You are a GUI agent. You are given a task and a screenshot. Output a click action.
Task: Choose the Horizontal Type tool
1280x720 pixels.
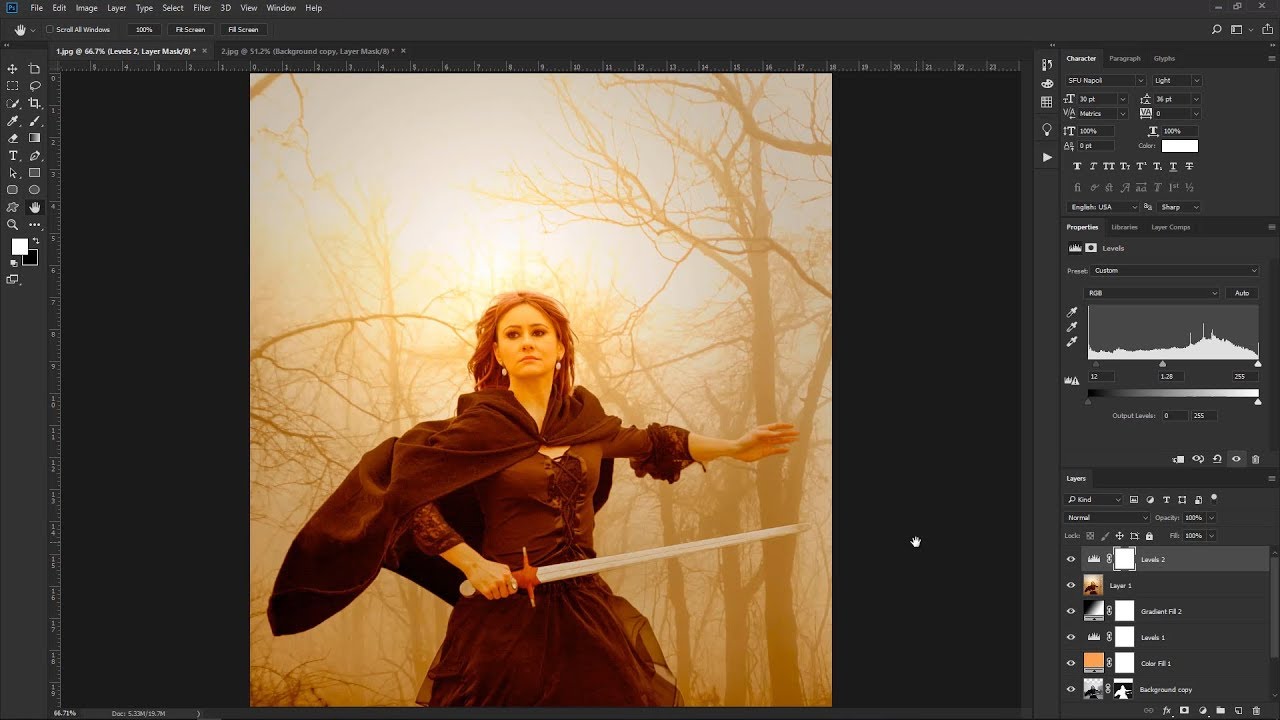pyautogui.click(x=13, y=156)
